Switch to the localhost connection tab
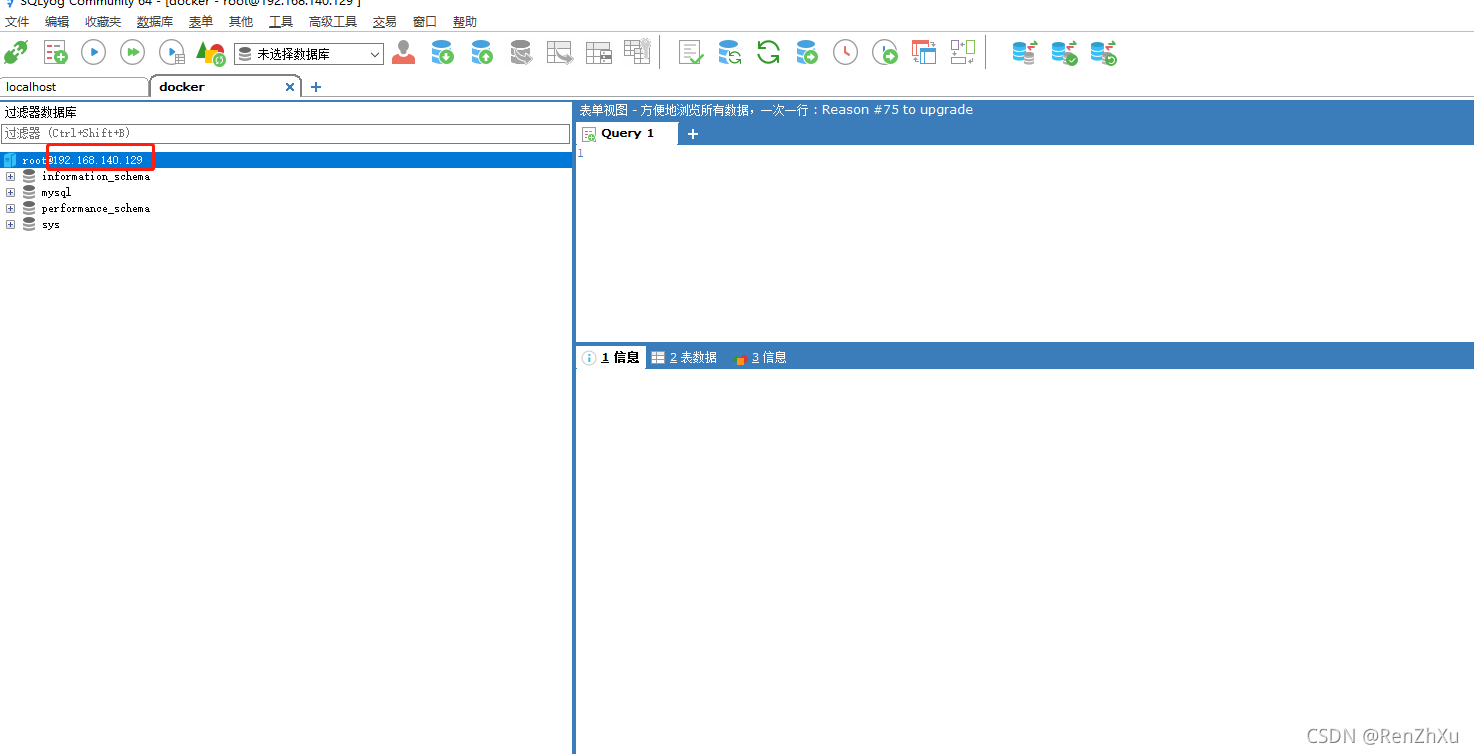The height and width of the screenshot is (754, 1474). click(74, 87)
